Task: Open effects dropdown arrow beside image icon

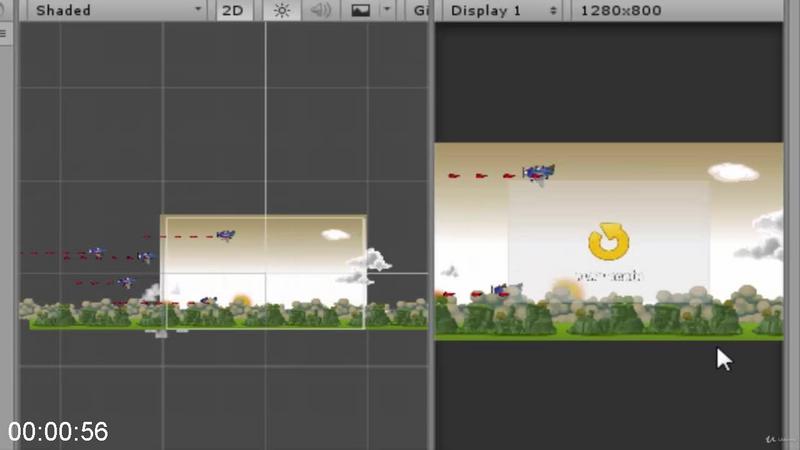Action: (x=387, y=10)
